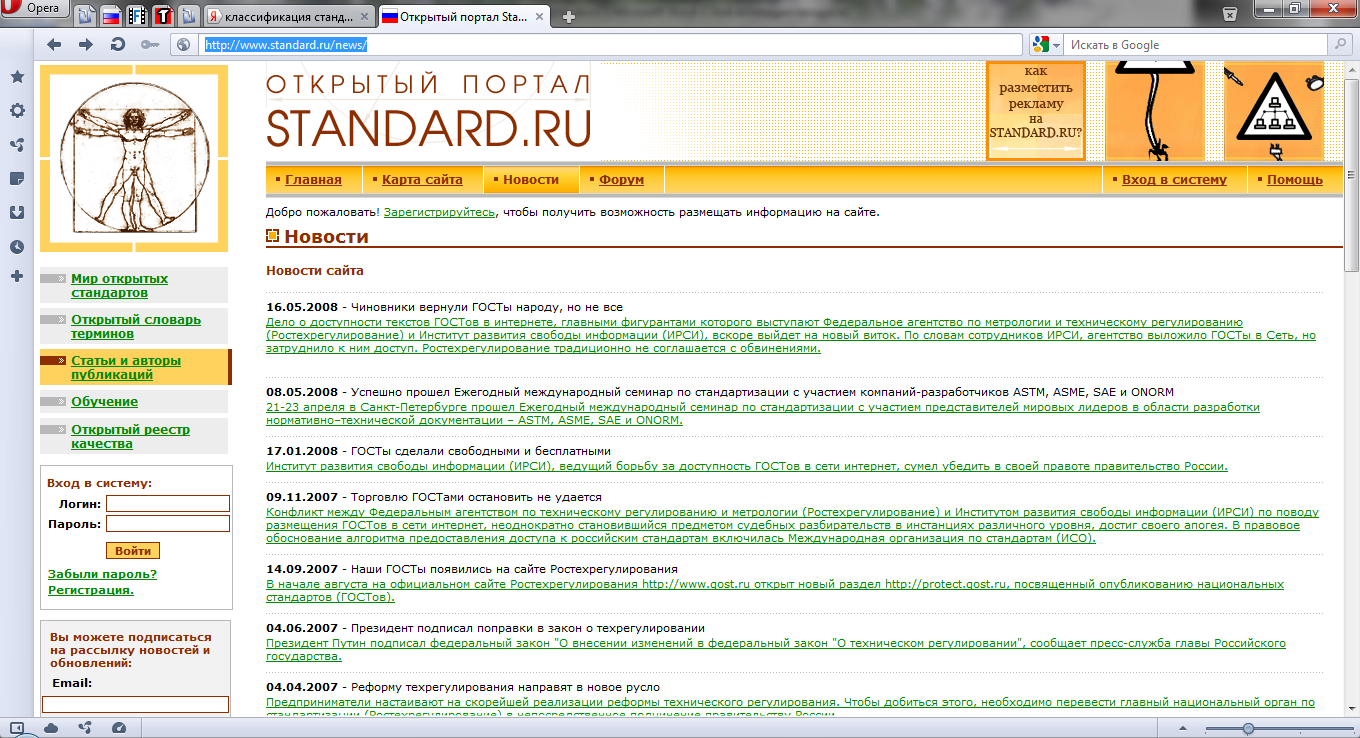Click the plug and cable banner image
This screenshot has width=1360, height=738.
click(x=1154, y=110)
